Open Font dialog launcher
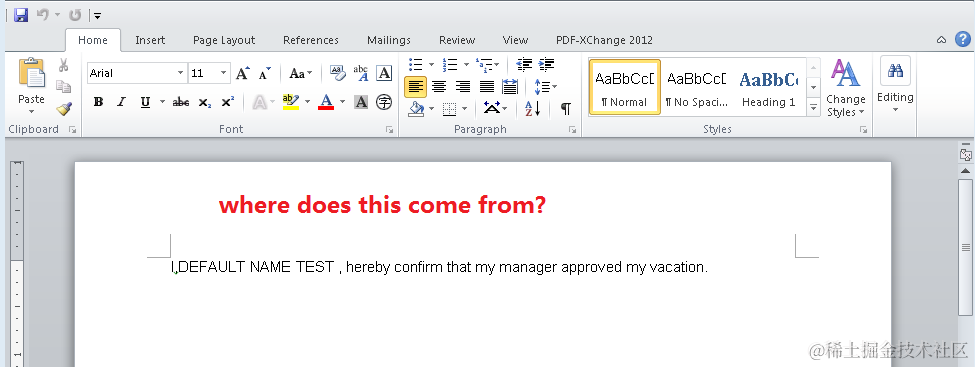This screenshot has height=367, width=975. point(389,129)
